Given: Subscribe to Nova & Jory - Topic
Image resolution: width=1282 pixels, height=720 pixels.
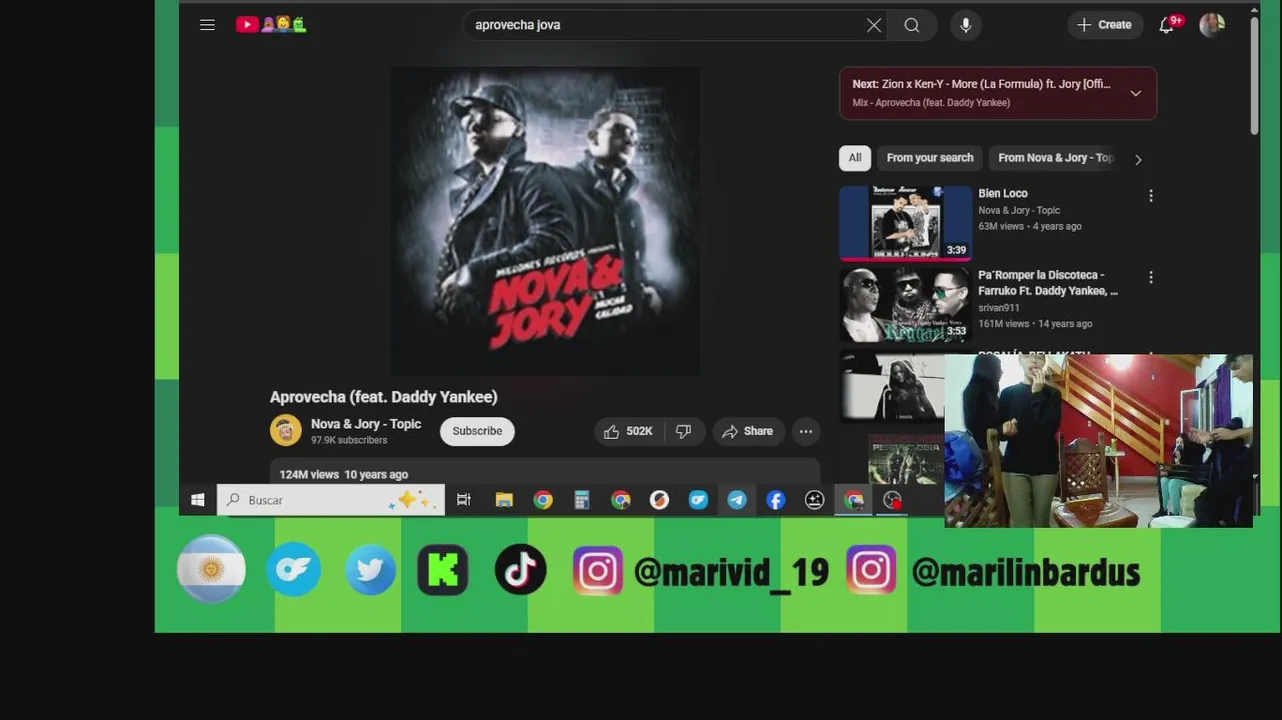Looking at the screenshot, I should click(477, 431).
